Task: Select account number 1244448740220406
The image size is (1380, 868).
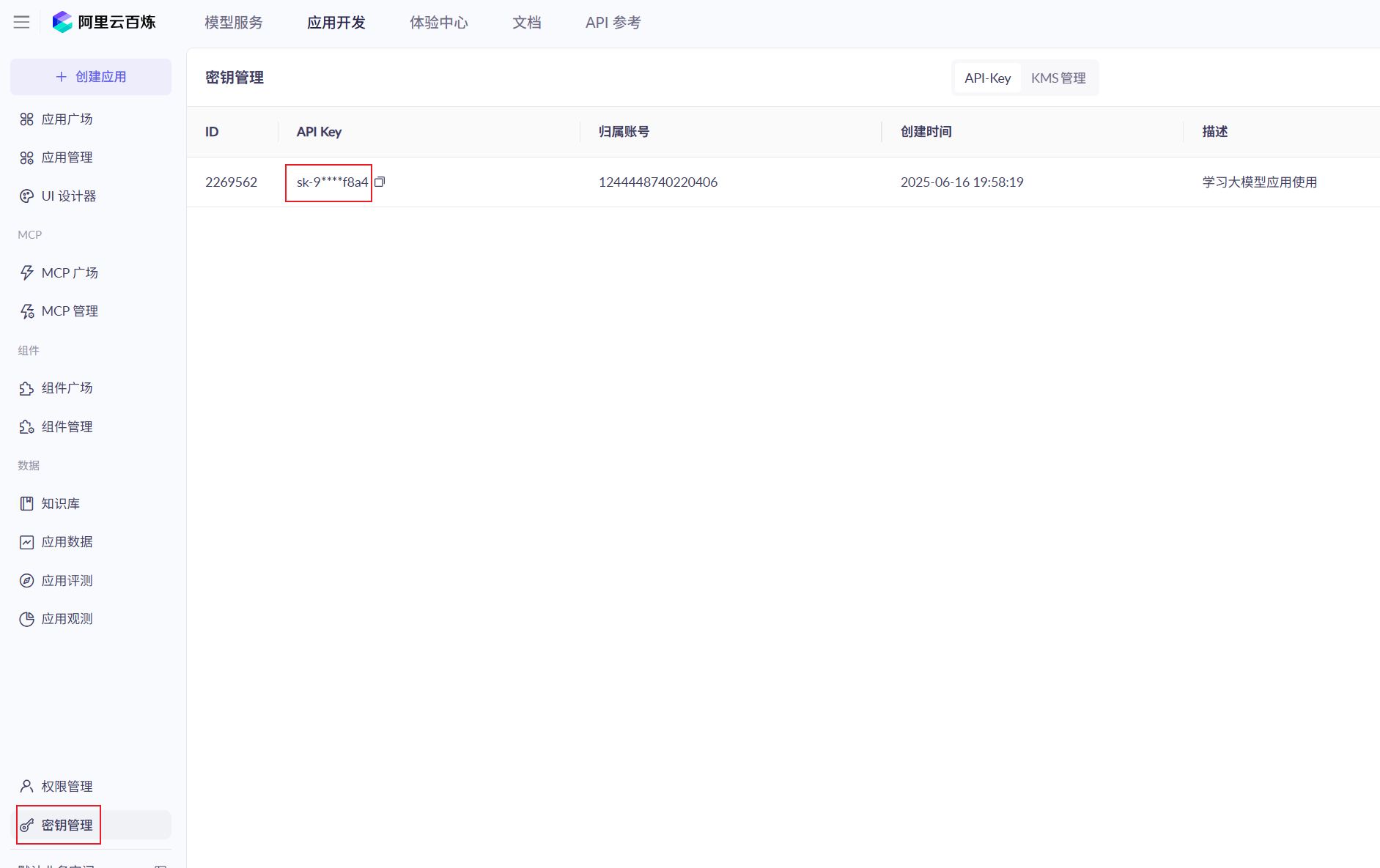Action: [658, 182]
